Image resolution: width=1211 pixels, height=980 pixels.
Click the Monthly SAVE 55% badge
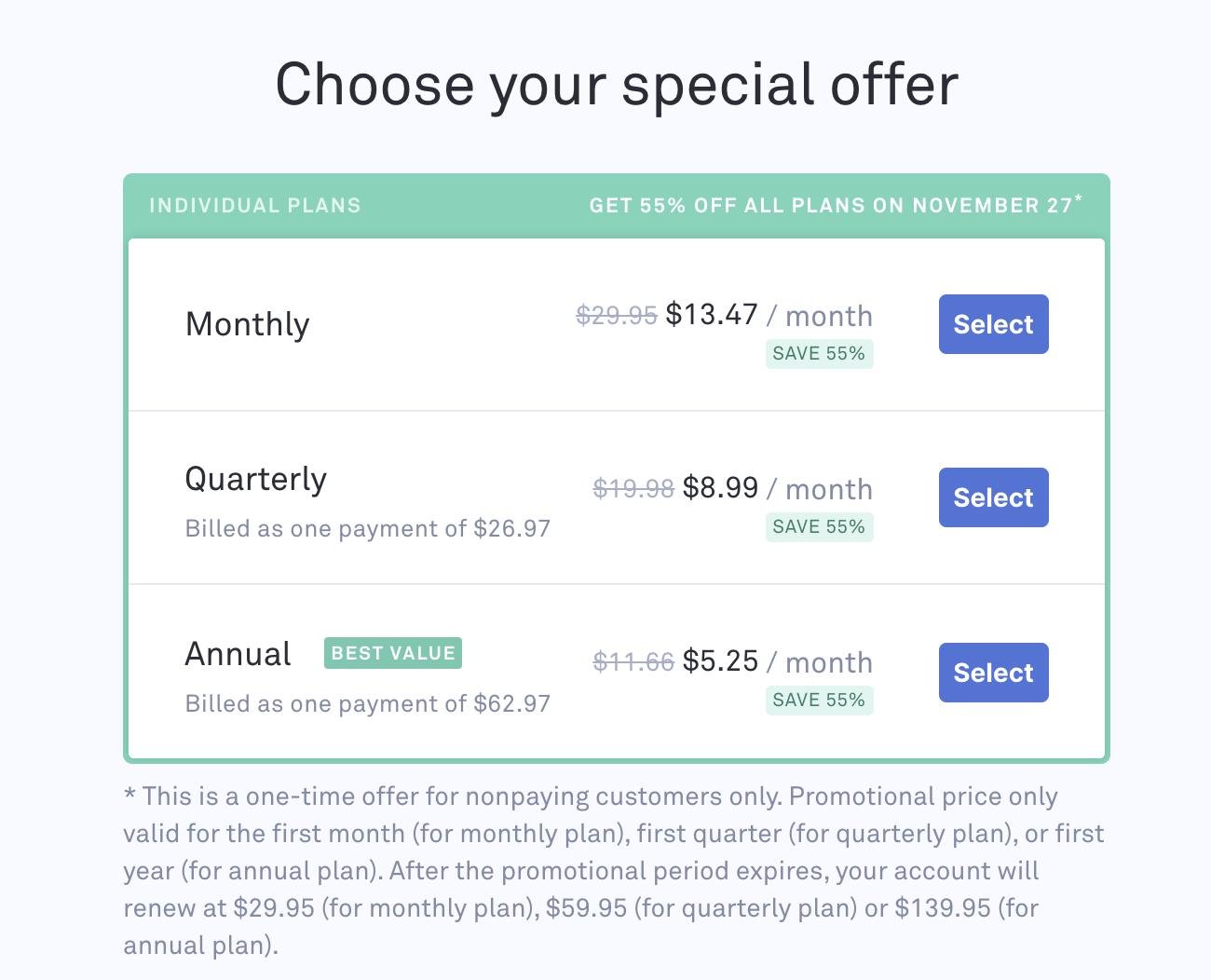(x=819, y=354)
